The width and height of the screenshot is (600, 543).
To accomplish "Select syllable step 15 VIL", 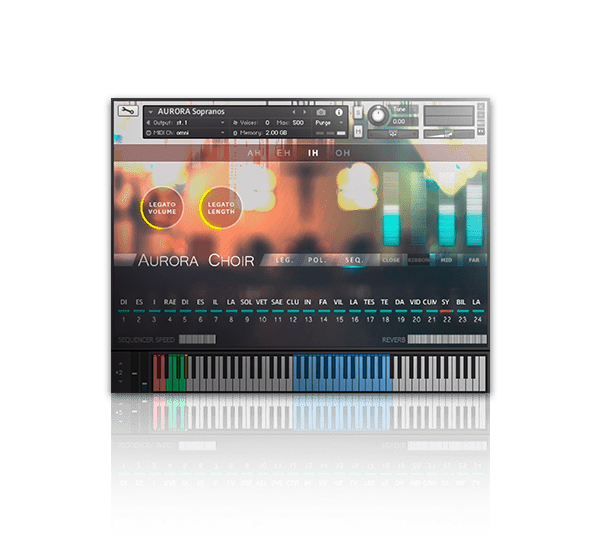I will click(339, 302).
